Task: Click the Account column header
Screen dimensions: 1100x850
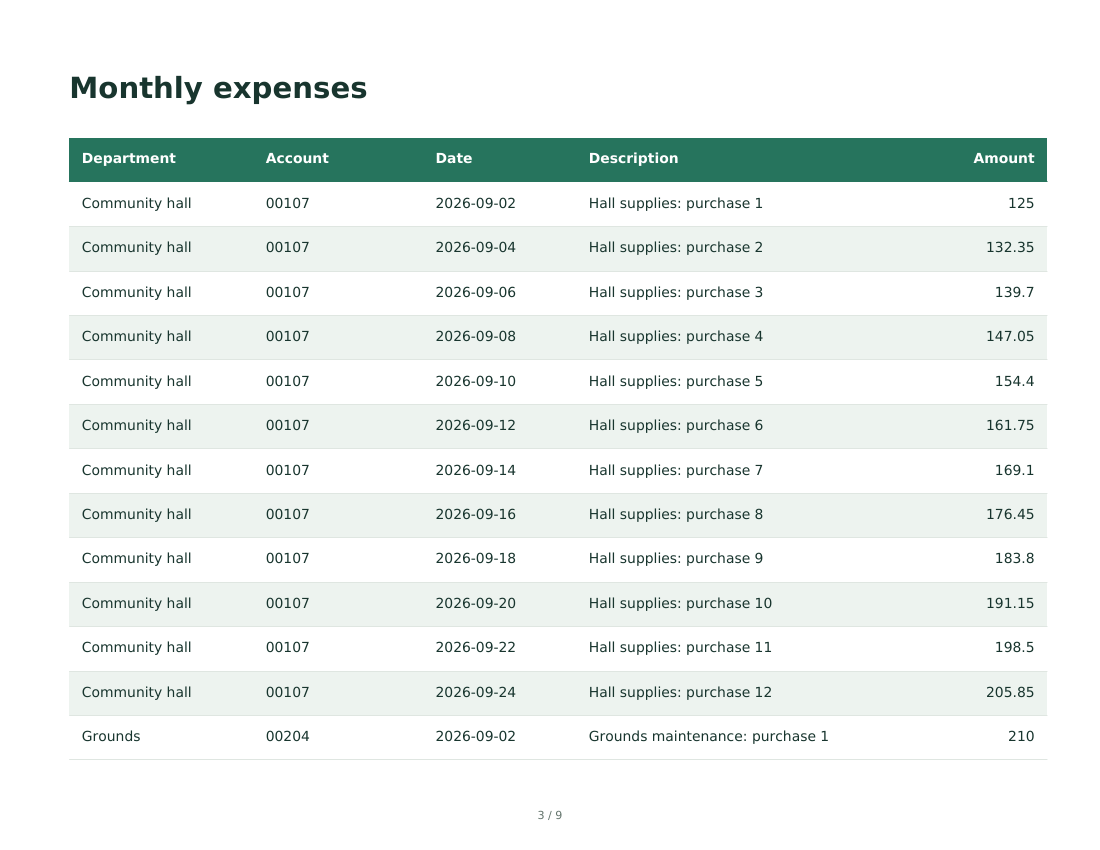Action: 297,158
